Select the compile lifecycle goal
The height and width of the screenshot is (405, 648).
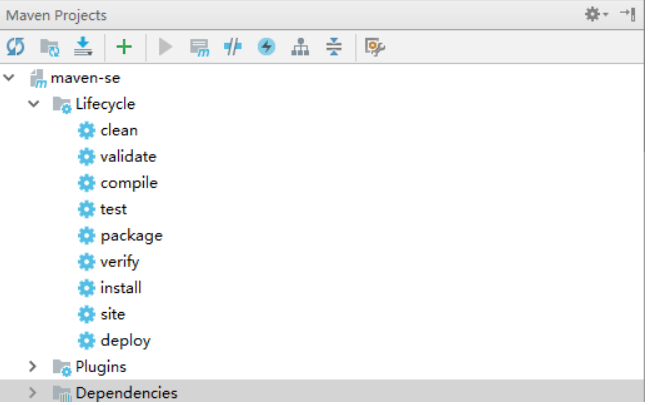pos(129,183)
